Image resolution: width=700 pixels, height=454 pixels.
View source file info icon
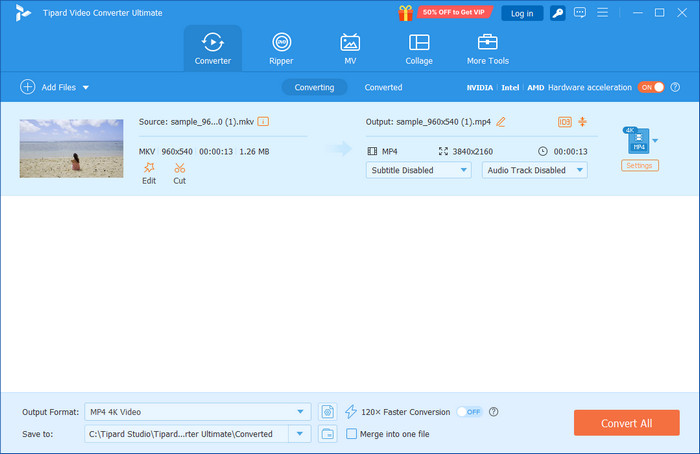263,121
